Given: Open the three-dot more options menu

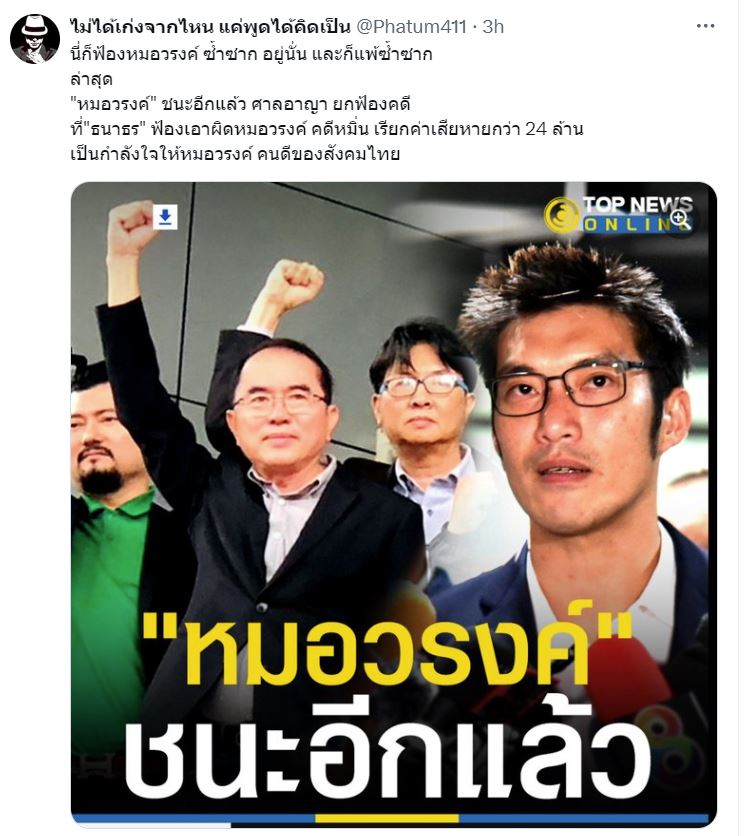Looking at the screenshot, I should (705, 26).
